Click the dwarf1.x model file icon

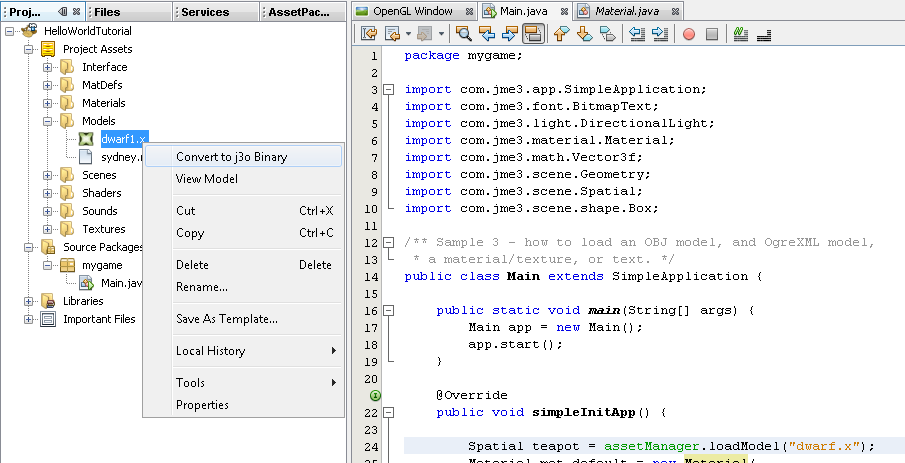86,139
